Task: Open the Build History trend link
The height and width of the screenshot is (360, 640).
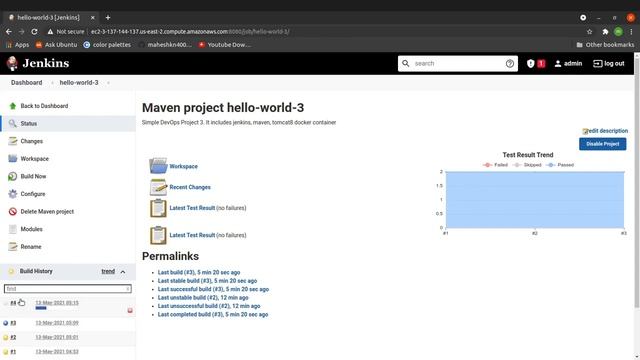Action: click(x=108, y=271)
